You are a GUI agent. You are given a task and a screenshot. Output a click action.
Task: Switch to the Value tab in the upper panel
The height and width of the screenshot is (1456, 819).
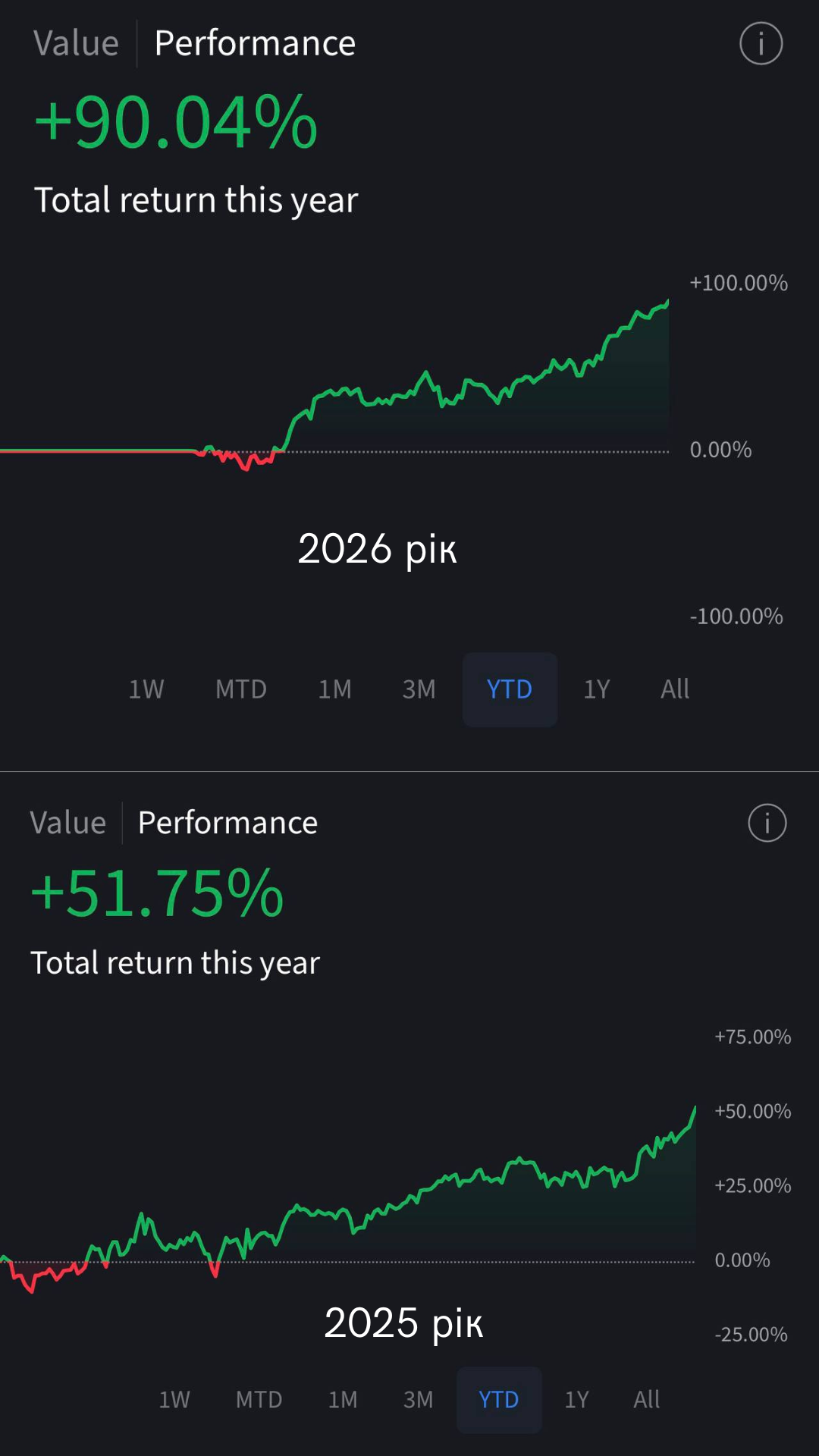pyautogui.click(x=76, y=43)
